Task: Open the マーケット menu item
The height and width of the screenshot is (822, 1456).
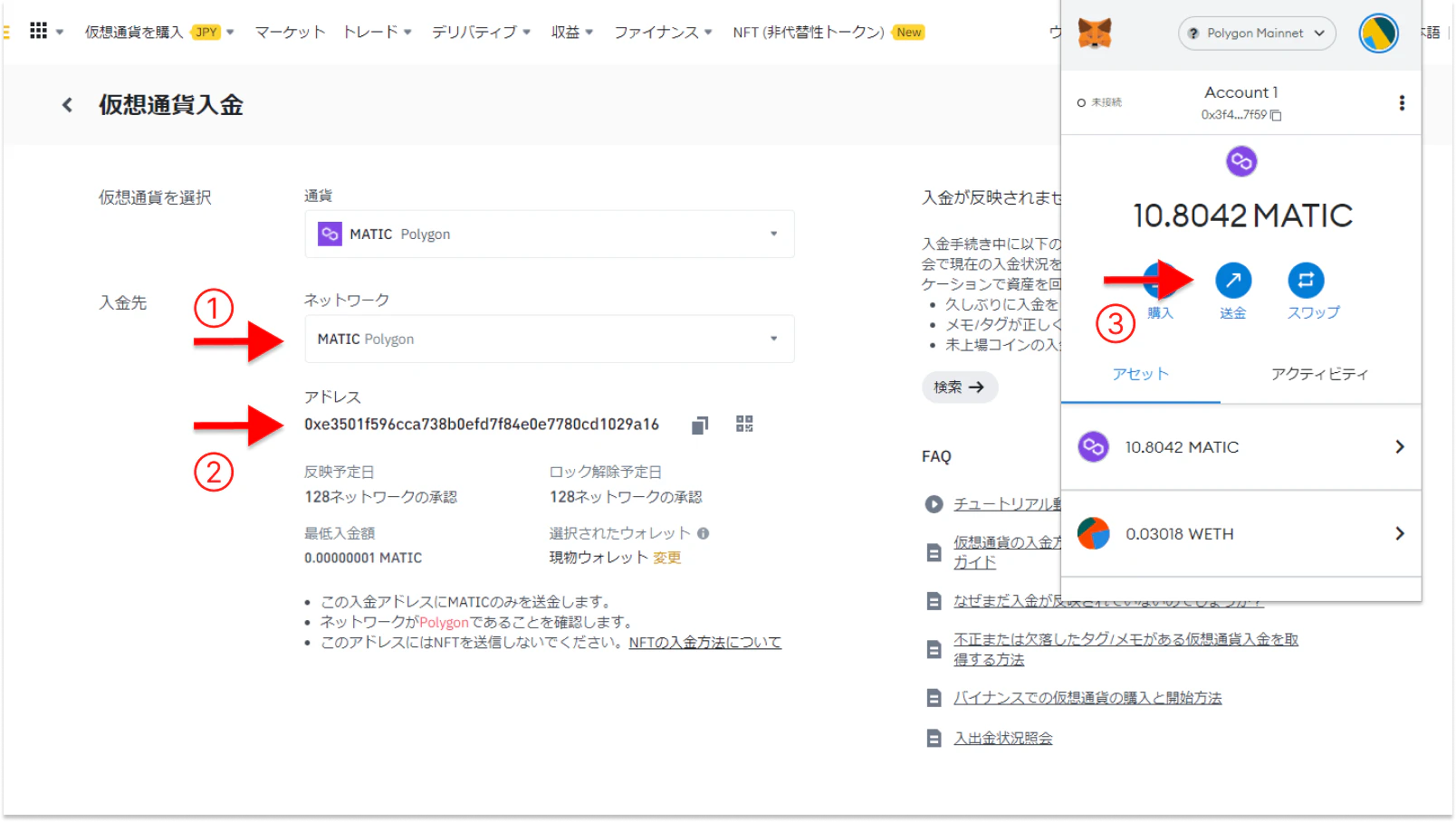Action: point(290,33)
